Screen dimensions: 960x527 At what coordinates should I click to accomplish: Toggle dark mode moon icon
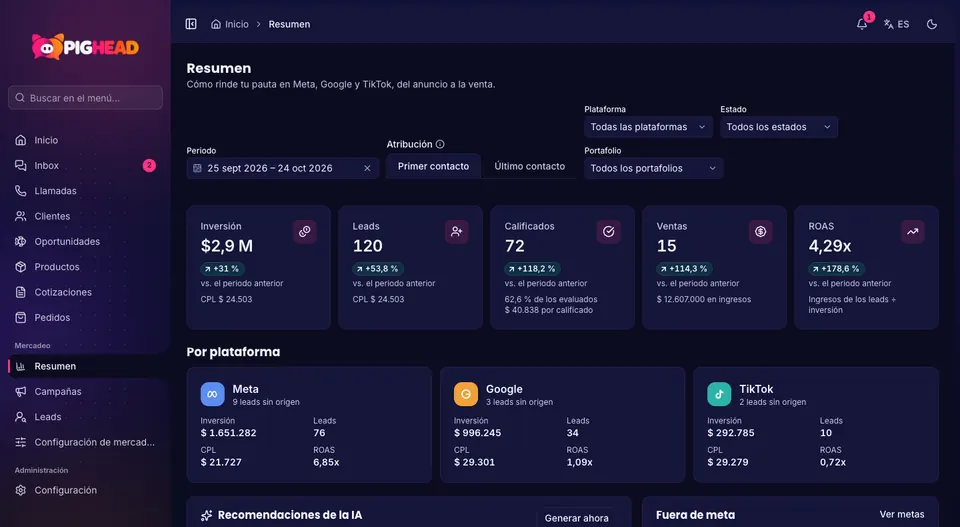(x=932, y=24)
